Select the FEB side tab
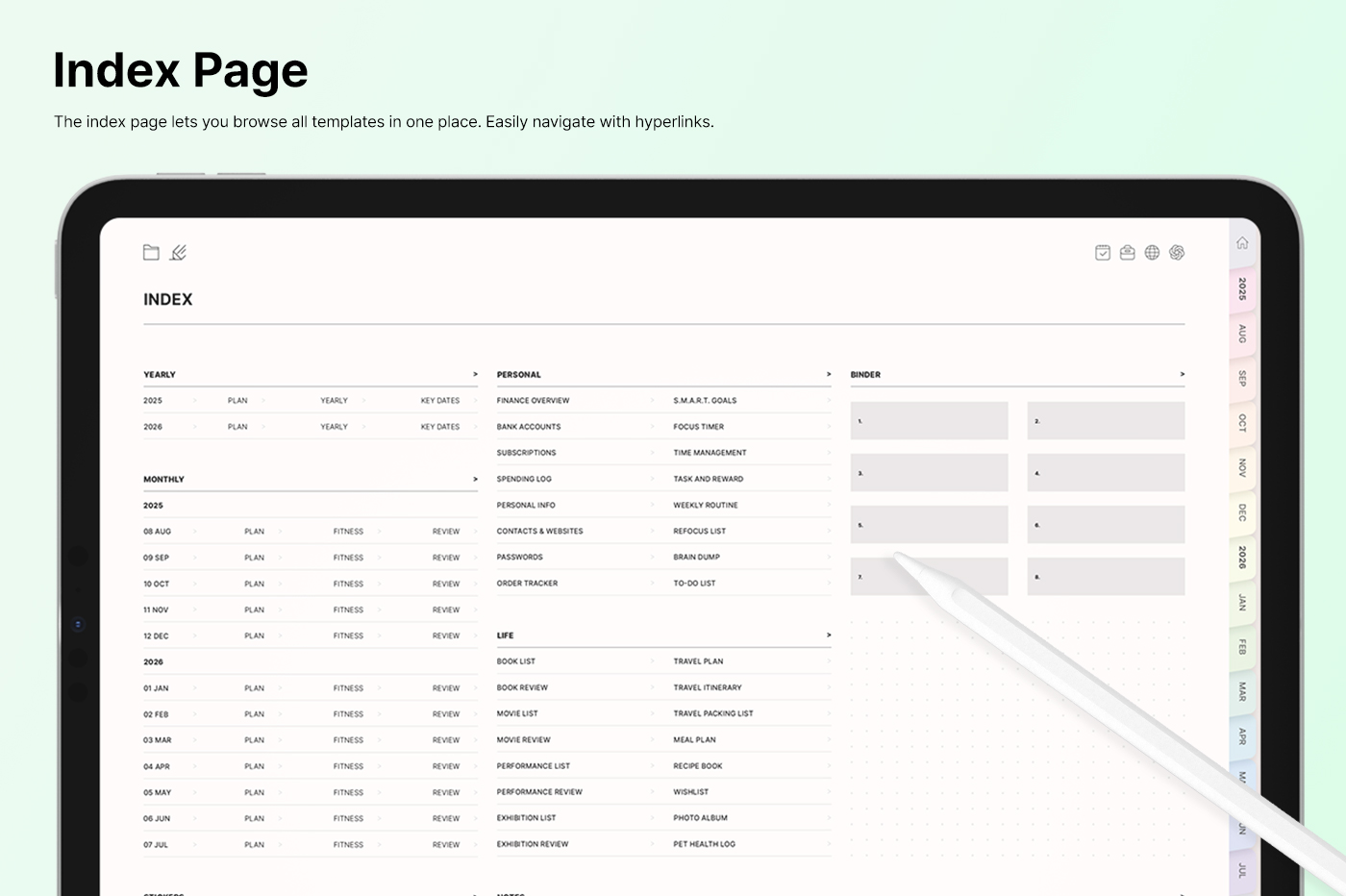The height and width of the screenshot is (896, 1346). [1242, 647]
